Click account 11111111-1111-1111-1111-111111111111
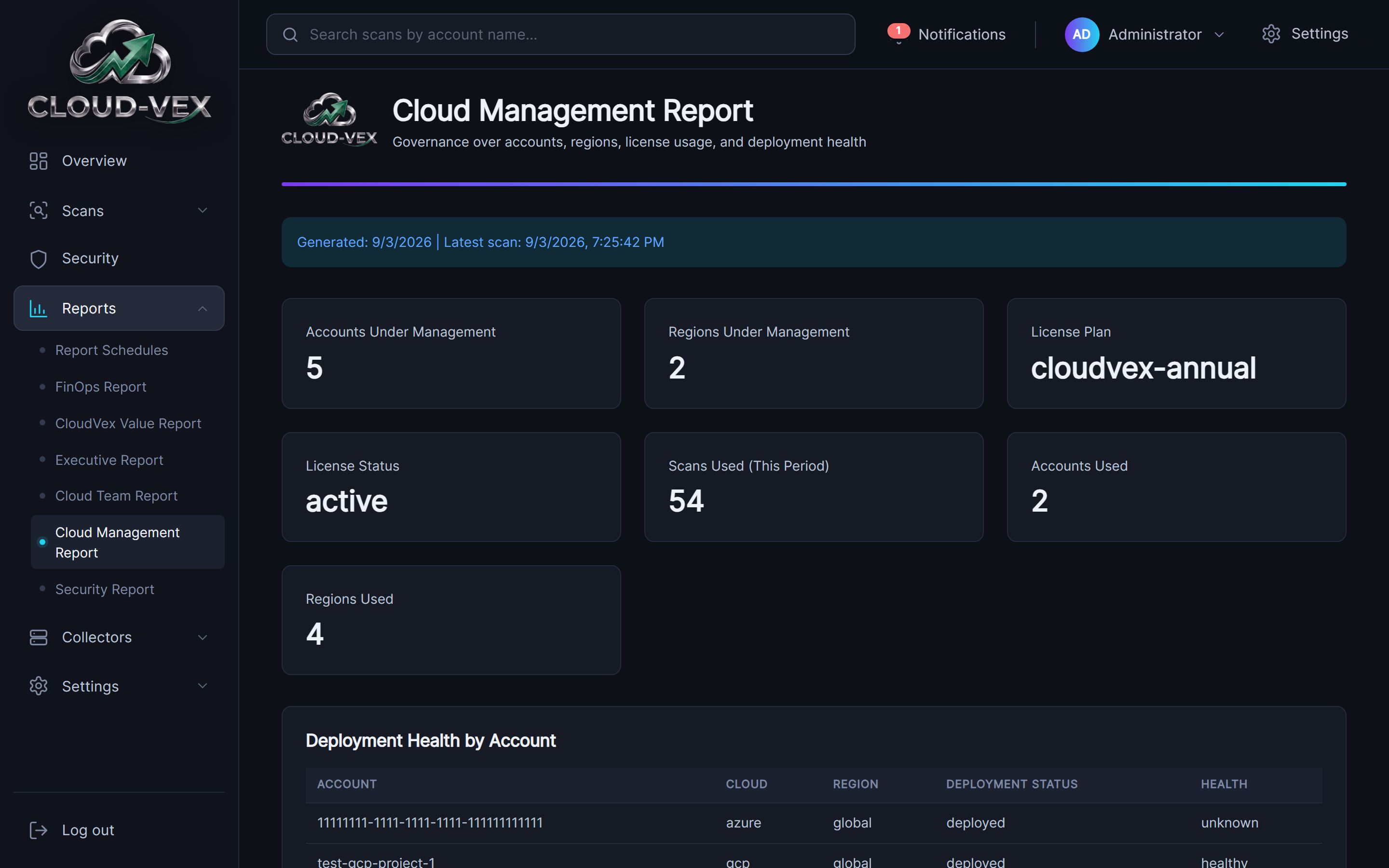 tap(429, 823)
